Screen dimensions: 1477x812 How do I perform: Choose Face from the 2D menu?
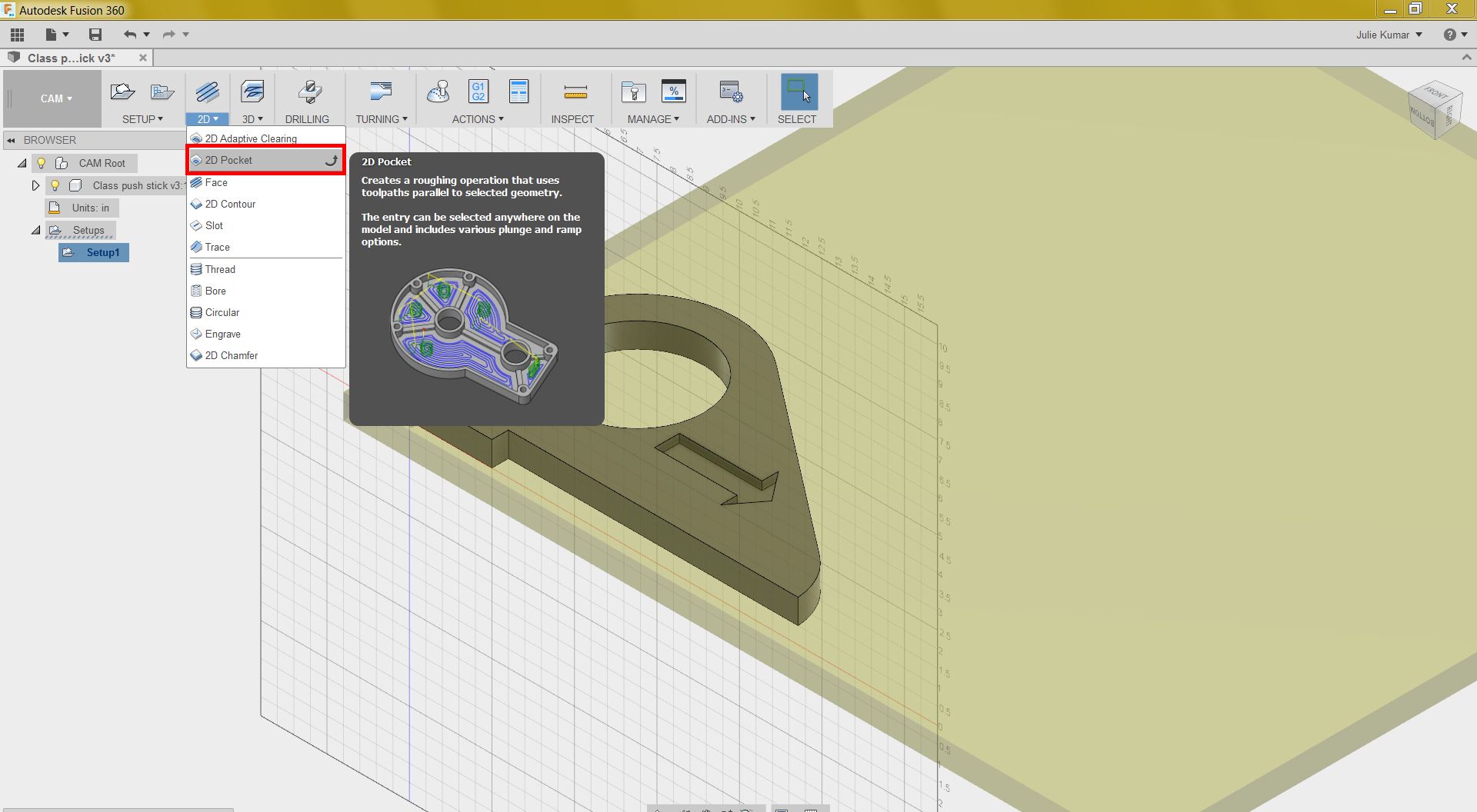[x=215, y=182]
